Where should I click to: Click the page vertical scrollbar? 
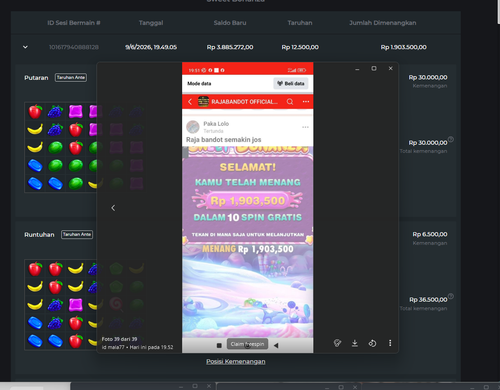[499, 12]
